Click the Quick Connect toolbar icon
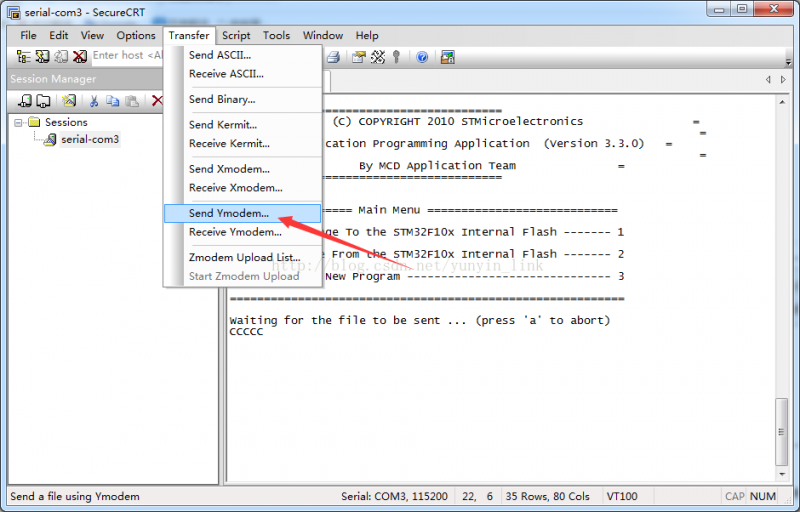Screen dimensions: 800x512 pyautogui.click(x=42, y=57)
